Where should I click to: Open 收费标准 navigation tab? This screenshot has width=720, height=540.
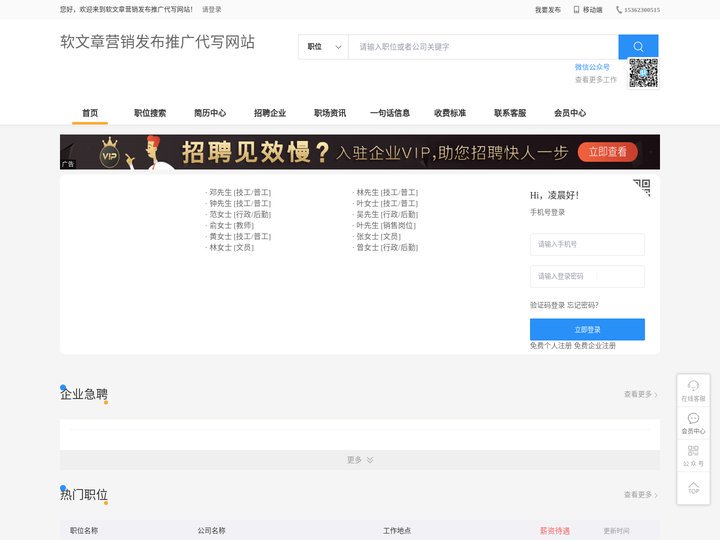(450, 113)
